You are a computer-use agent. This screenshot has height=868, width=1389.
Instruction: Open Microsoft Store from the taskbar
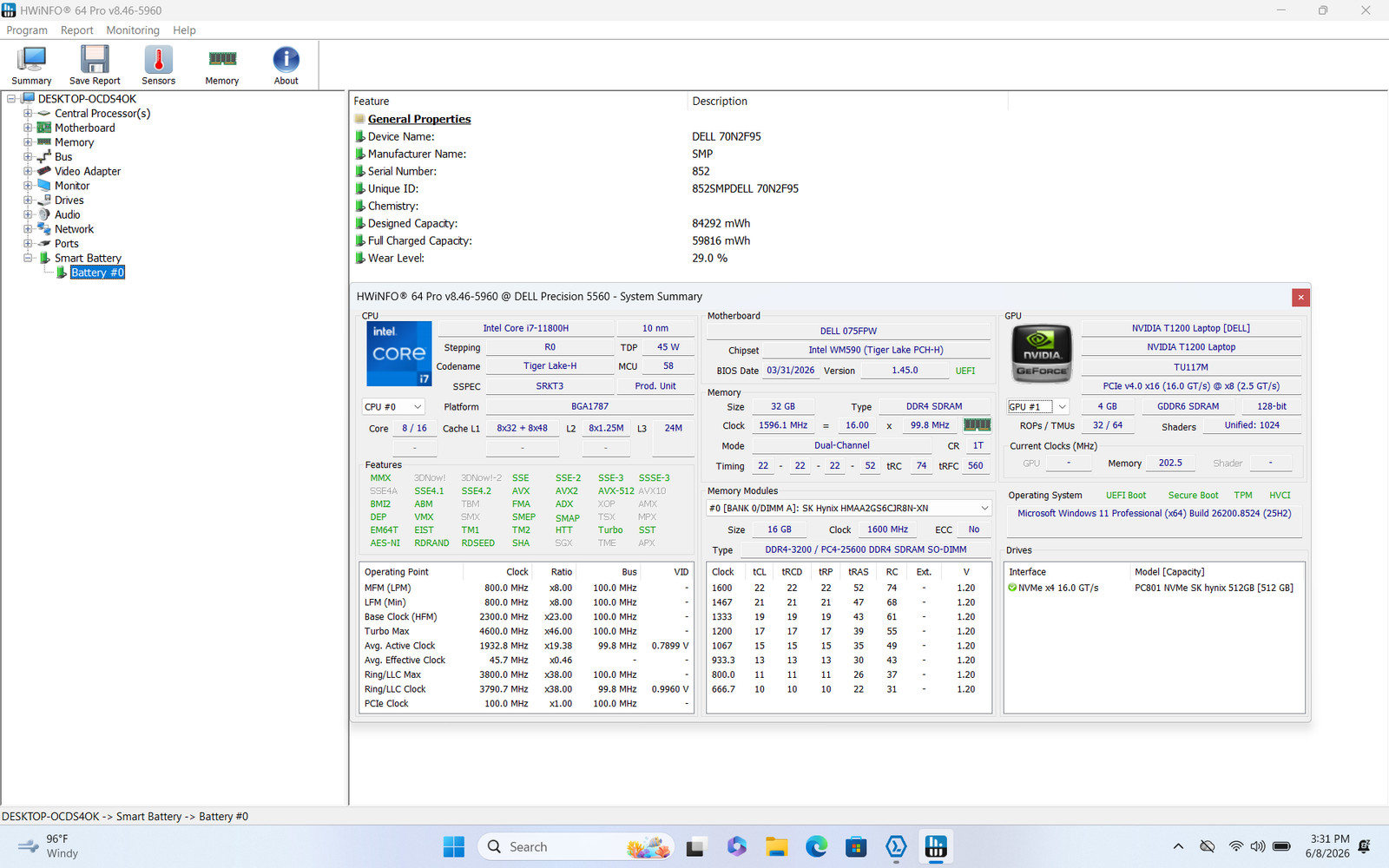(856, 846)
